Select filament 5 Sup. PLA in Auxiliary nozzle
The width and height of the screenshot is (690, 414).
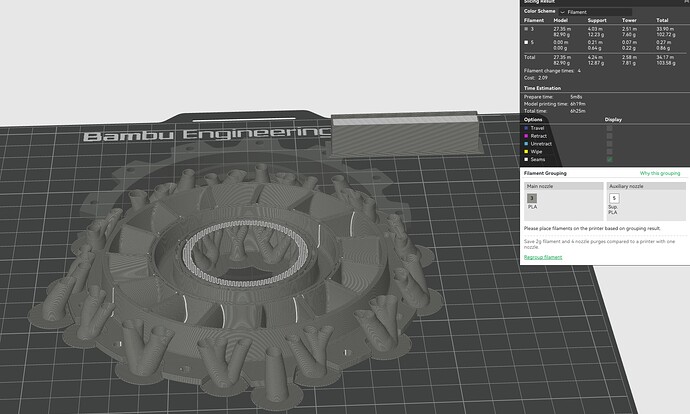tap(614, 198)
